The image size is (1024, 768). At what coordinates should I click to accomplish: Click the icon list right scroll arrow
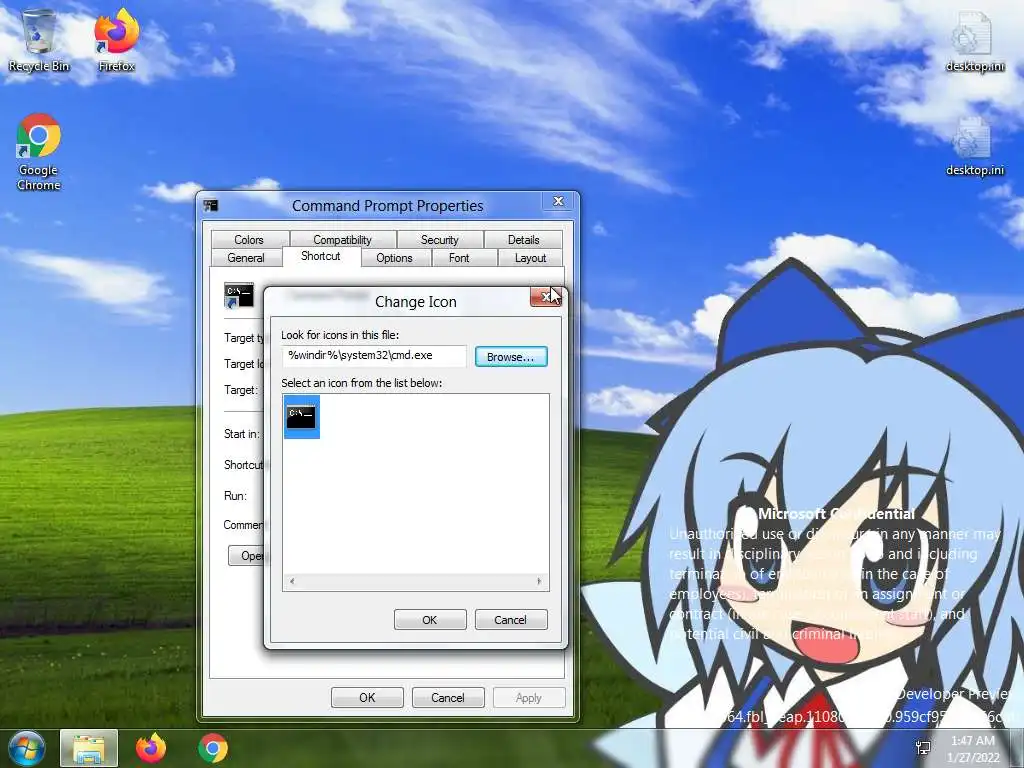click(x=539, y=581)
